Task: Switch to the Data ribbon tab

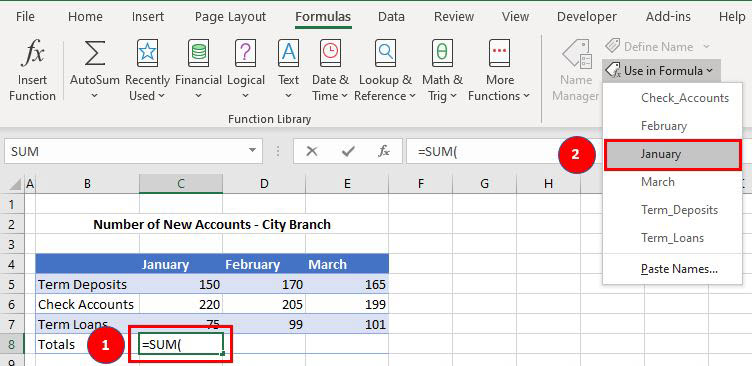Action: pos(391,17)
